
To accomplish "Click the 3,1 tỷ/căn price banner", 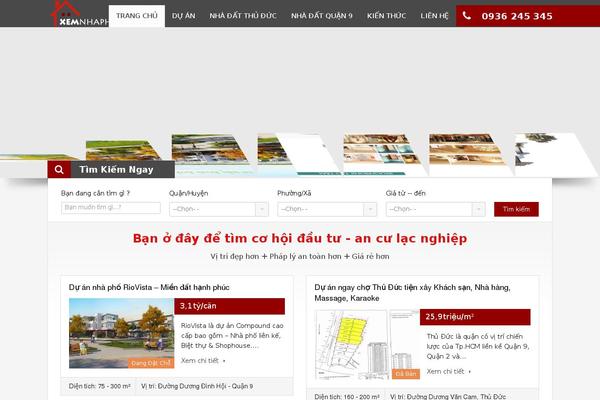I will pyautogui.click(x=230, y=306).
